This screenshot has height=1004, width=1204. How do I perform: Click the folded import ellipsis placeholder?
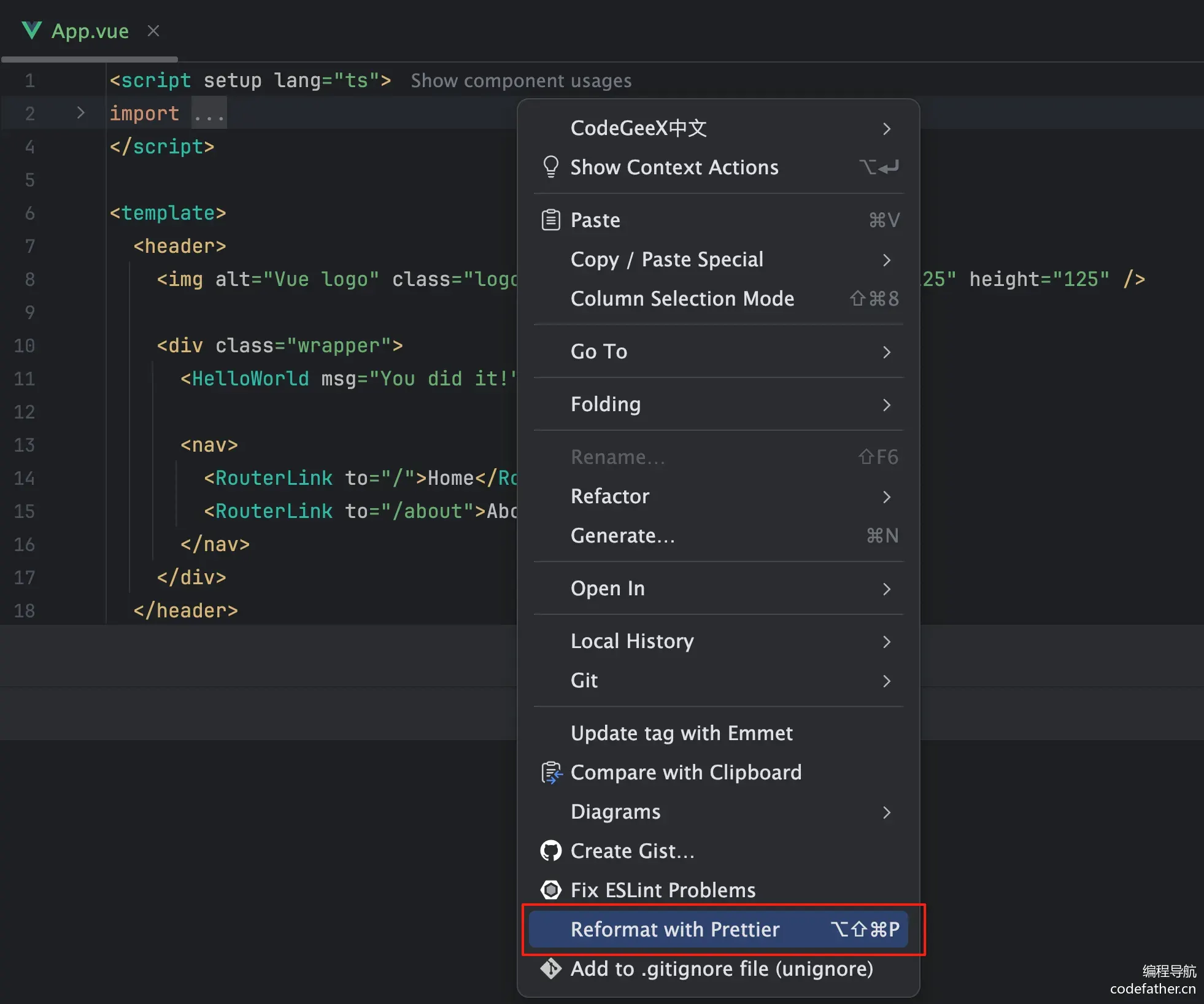pos(209,114)
